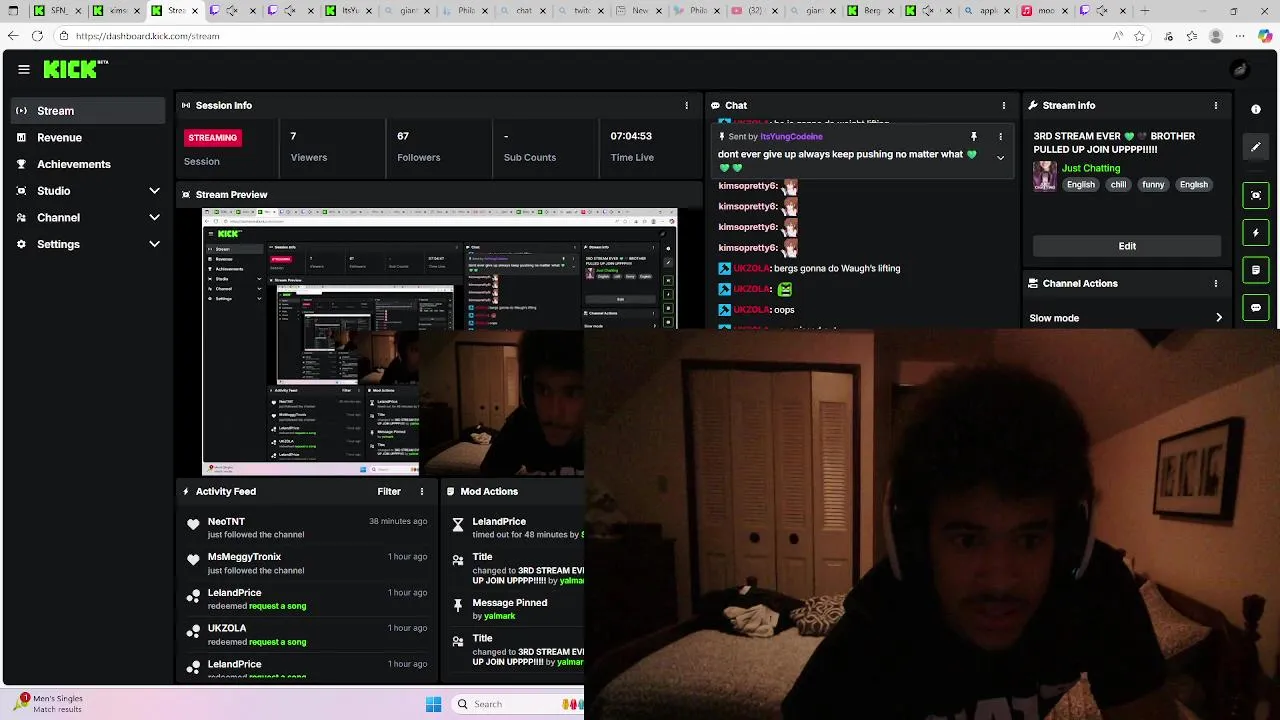This screenshot has height=720, width=1280.
Task: Click the profile avatar in top right of Kick header
Action: tap(1240, 69)
